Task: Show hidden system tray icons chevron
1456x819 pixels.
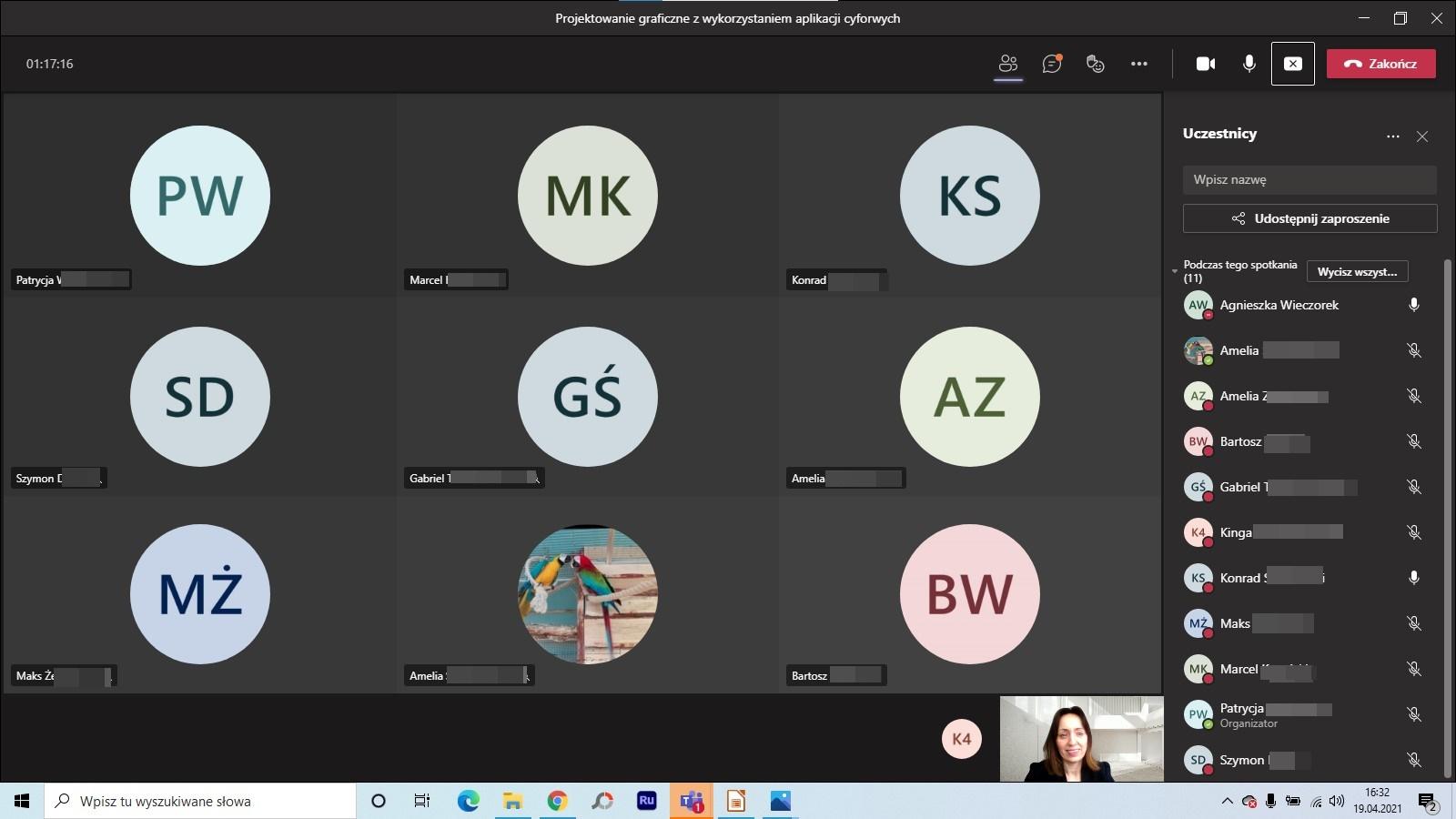Action: pyautogui.click(x=1227, y=801)
